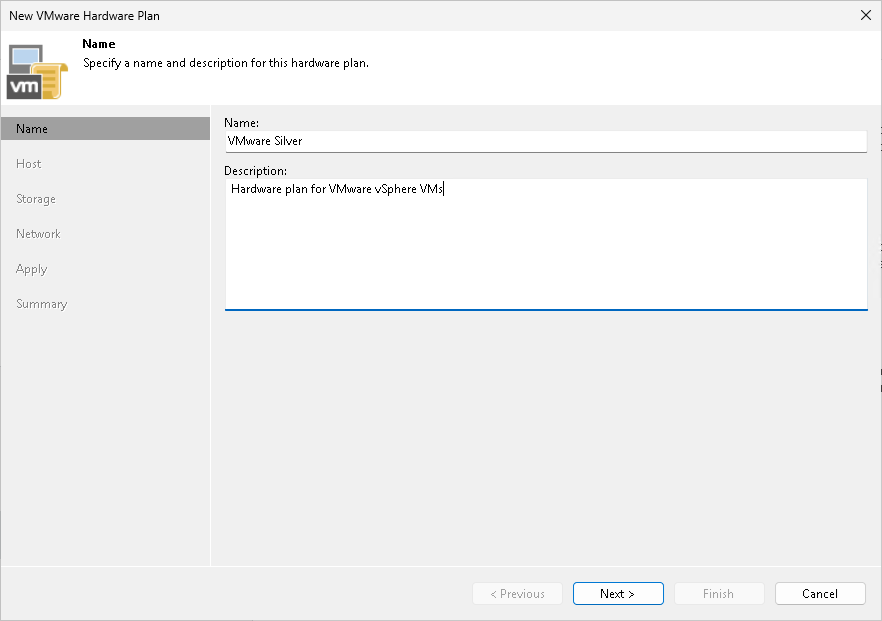Click after the text Hardware plan for VMware vSphere VMs
The width and height of the screenshot is (882, 621).
444,189
